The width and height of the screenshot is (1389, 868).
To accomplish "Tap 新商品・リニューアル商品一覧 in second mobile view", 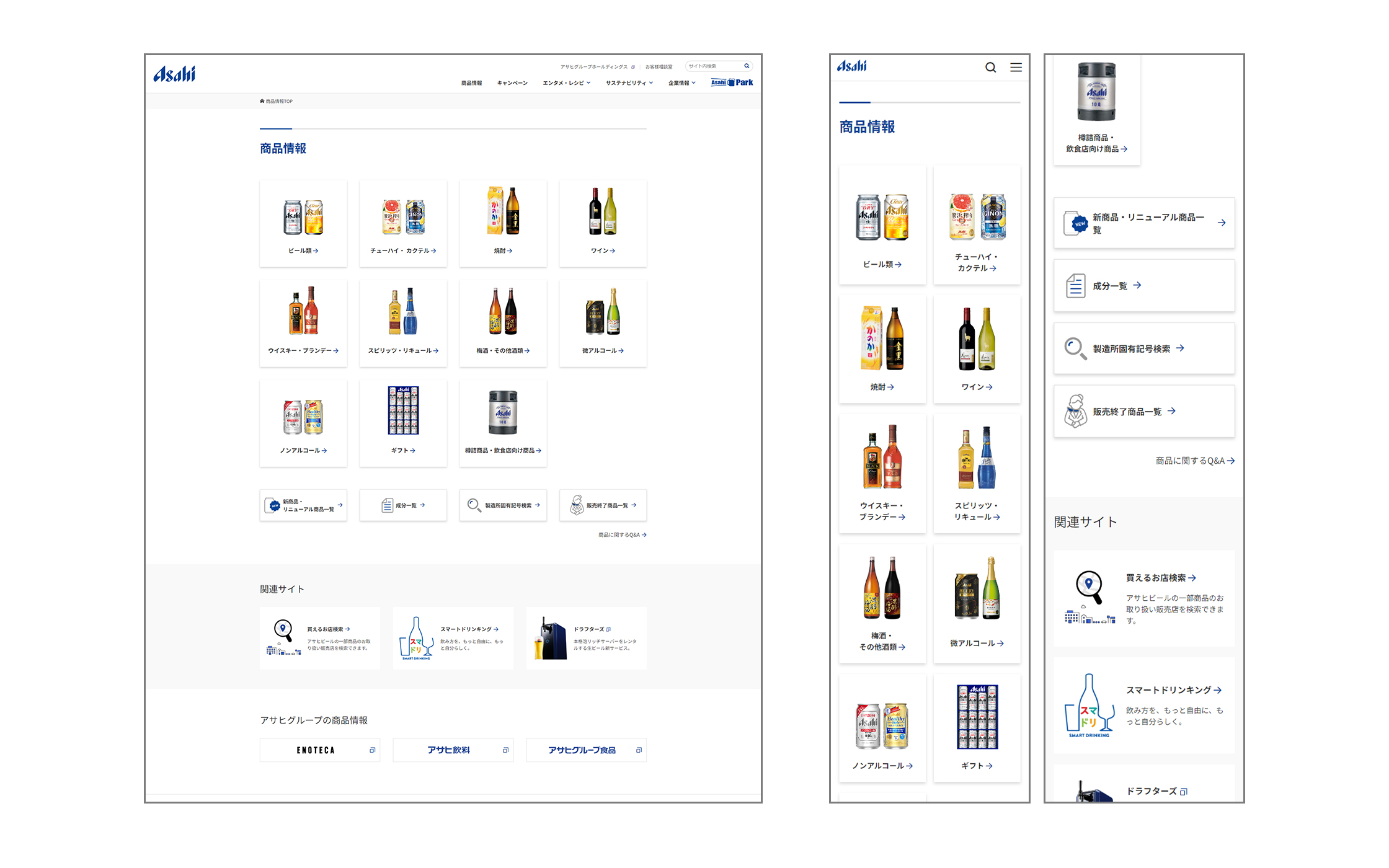I will [1144, 223].
